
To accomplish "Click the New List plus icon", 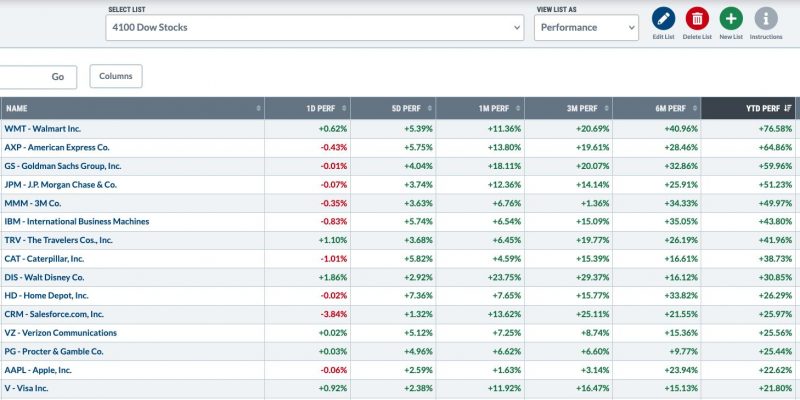I will tap(731, 19).
